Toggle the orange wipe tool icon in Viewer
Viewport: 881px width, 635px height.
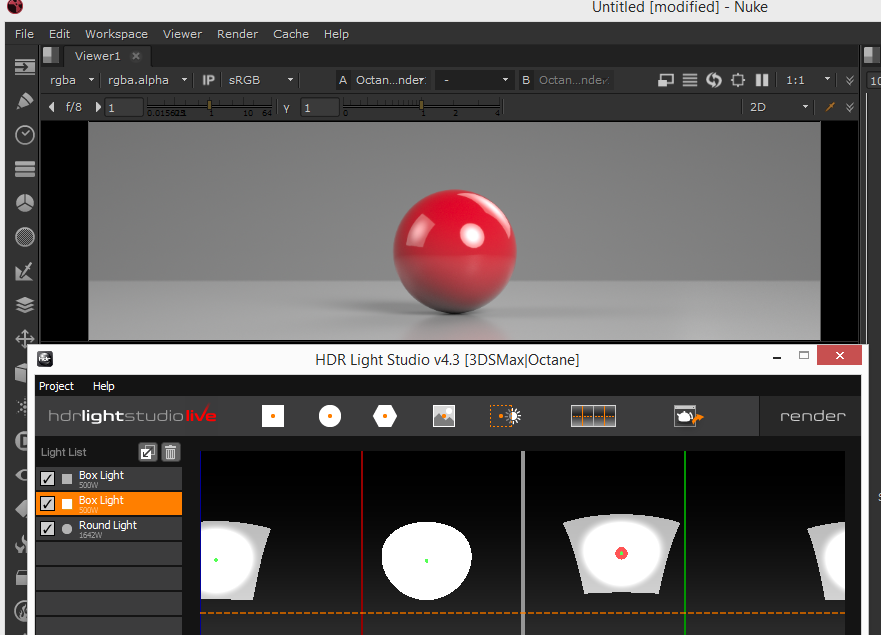(x=830, y=107)
